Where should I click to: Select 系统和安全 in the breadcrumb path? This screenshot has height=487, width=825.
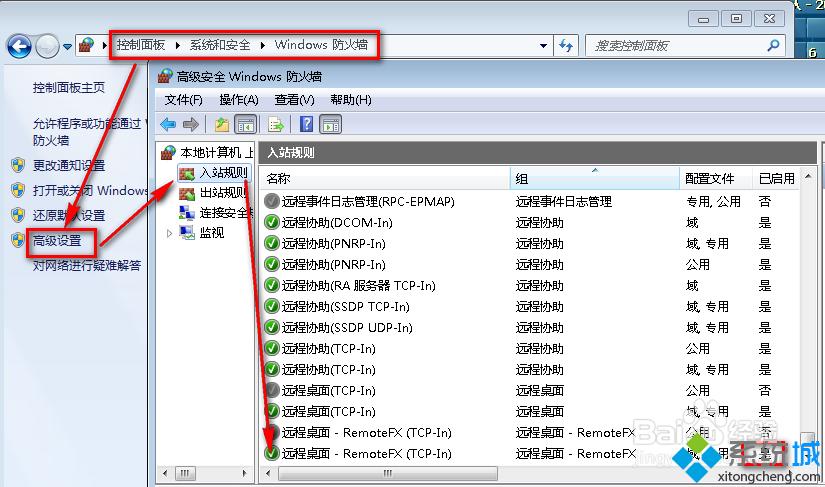220,45
